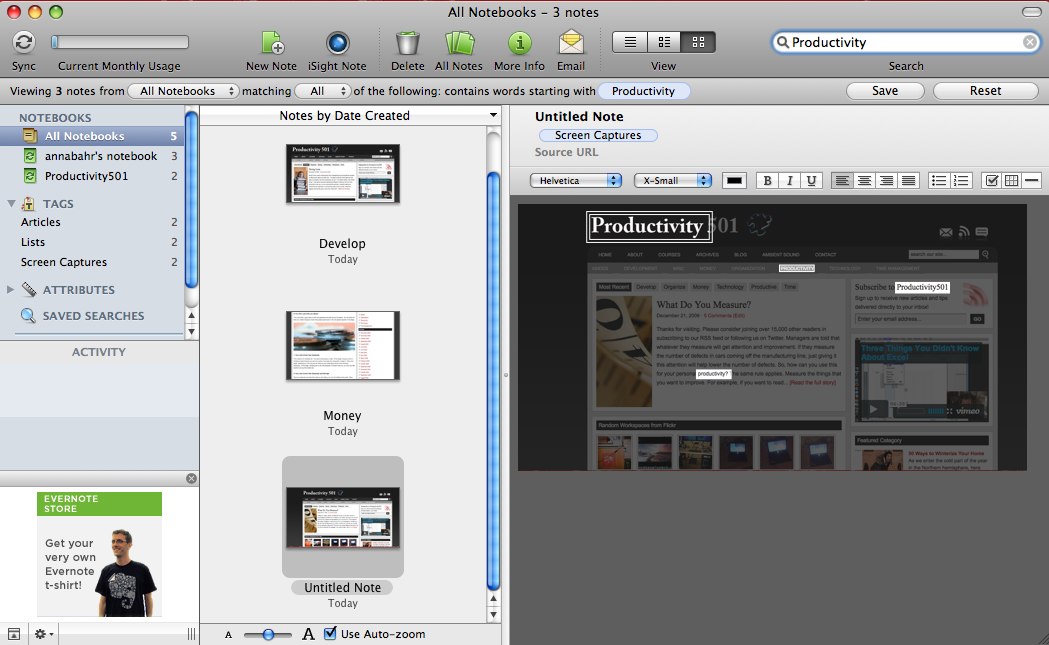Open SAVED SEARCHES section
The height and width of the screenshot is (645, 1049).
93,316
